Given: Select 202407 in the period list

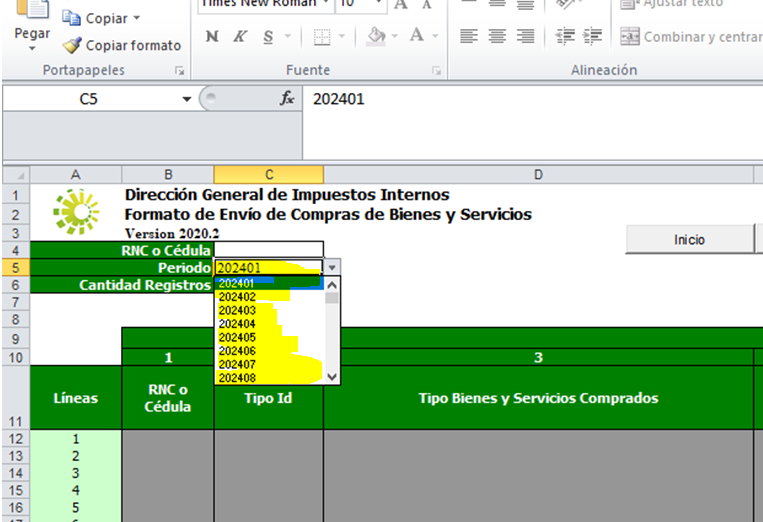Looking at the screenshot, I should 269,364.
